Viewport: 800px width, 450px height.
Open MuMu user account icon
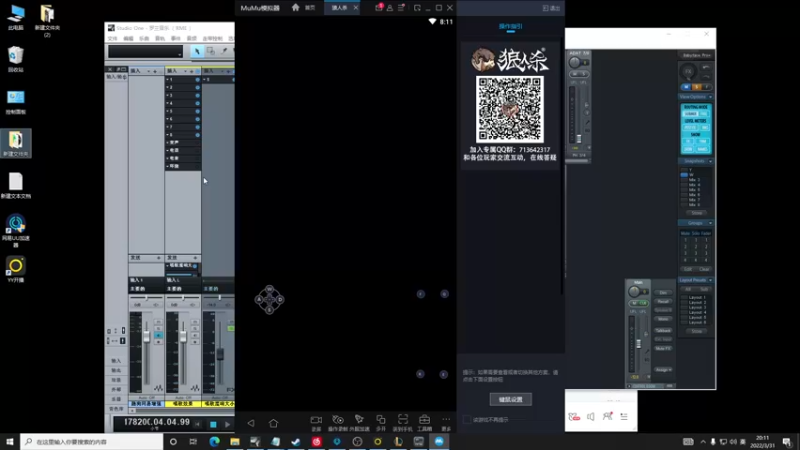tap(390, 8)
